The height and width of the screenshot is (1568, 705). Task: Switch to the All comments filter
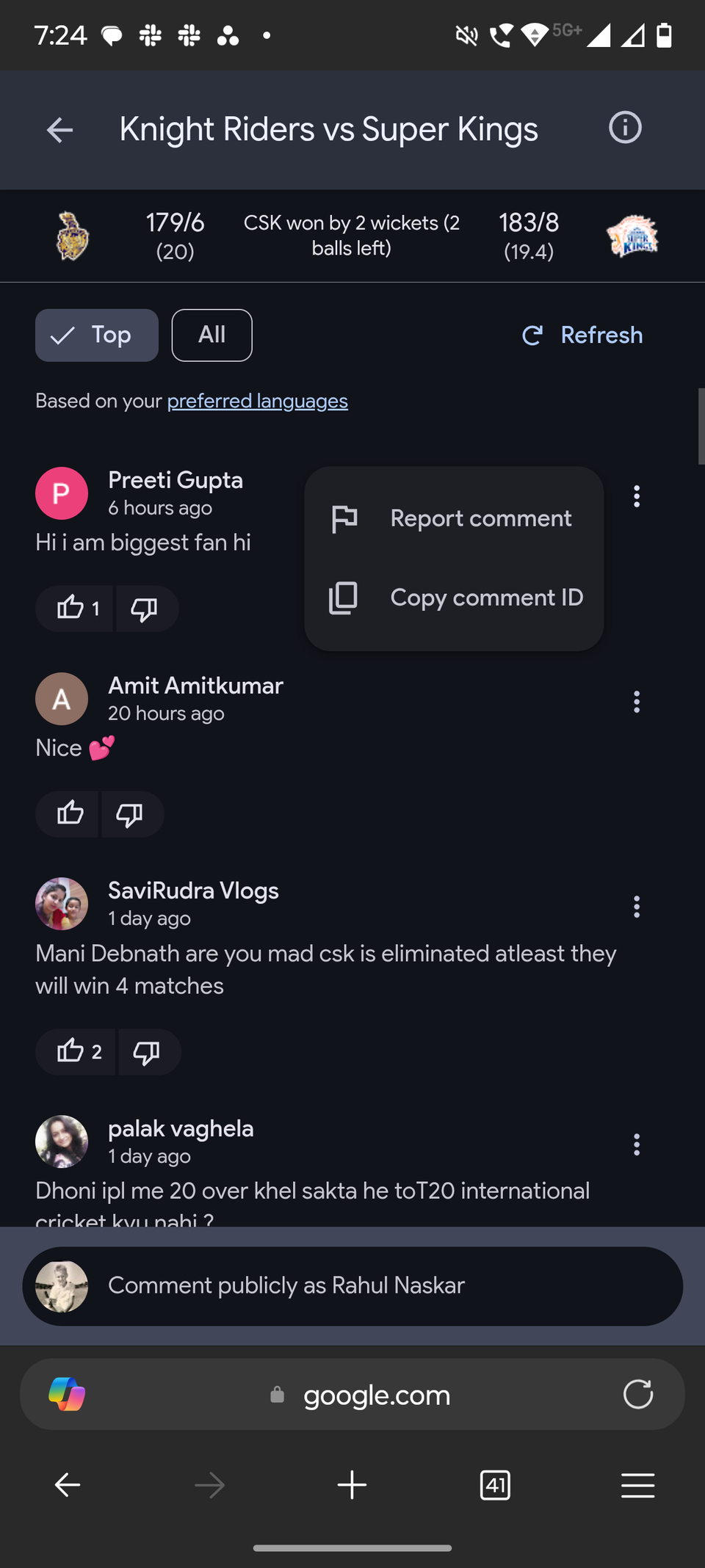click(x=211, y=335)
